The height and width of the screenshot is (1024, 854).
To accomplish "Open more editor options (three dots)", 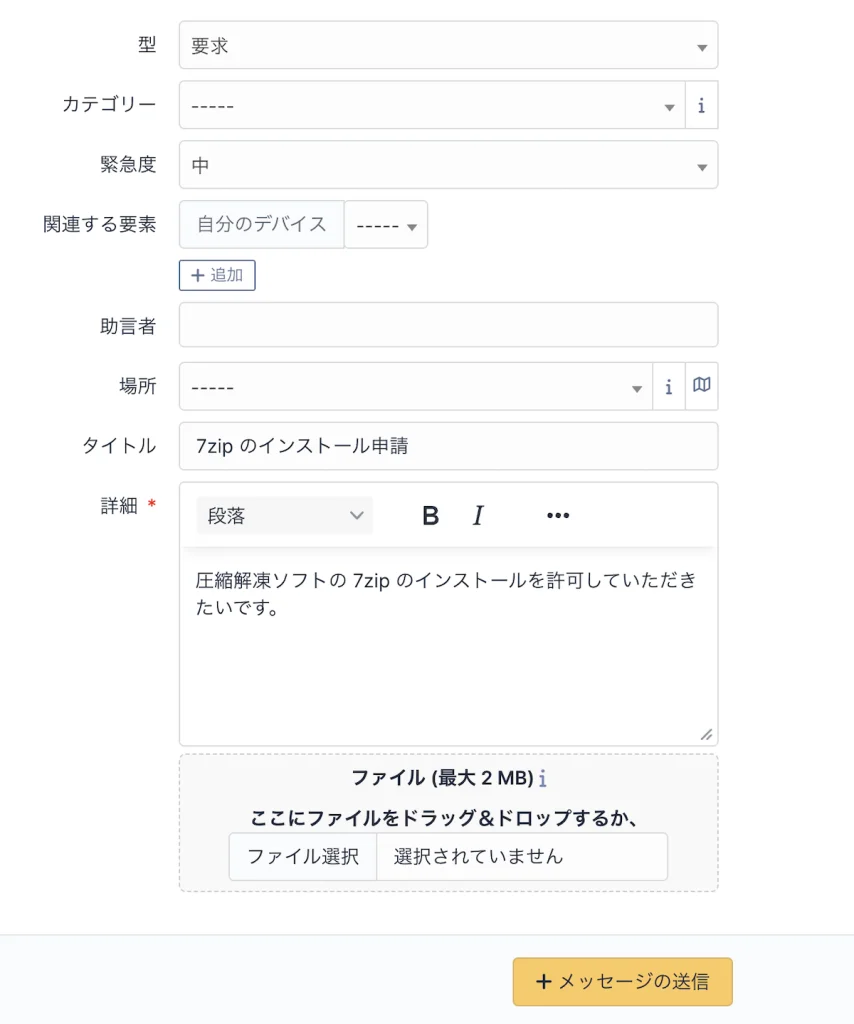I will 558,515.
